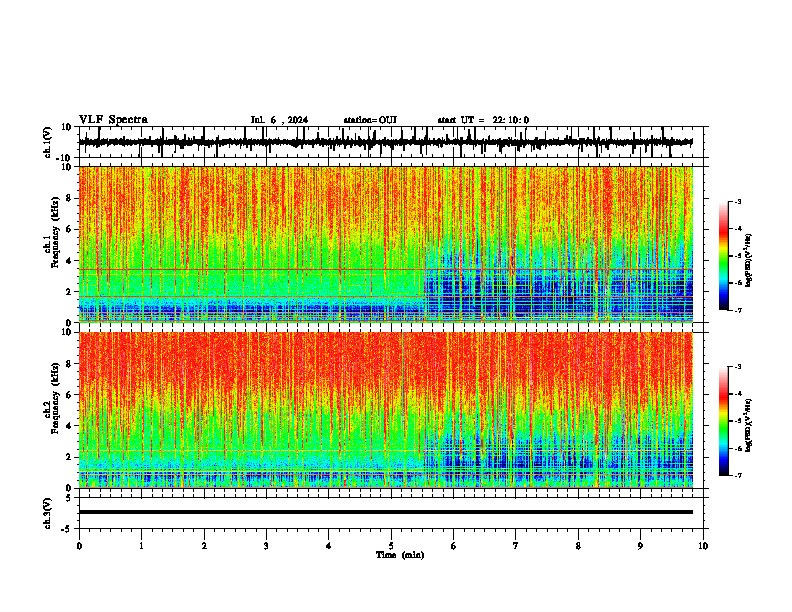Click the '6' tick on ch.1 frequency axis
The image size is (792, 612).
point(69,229)
